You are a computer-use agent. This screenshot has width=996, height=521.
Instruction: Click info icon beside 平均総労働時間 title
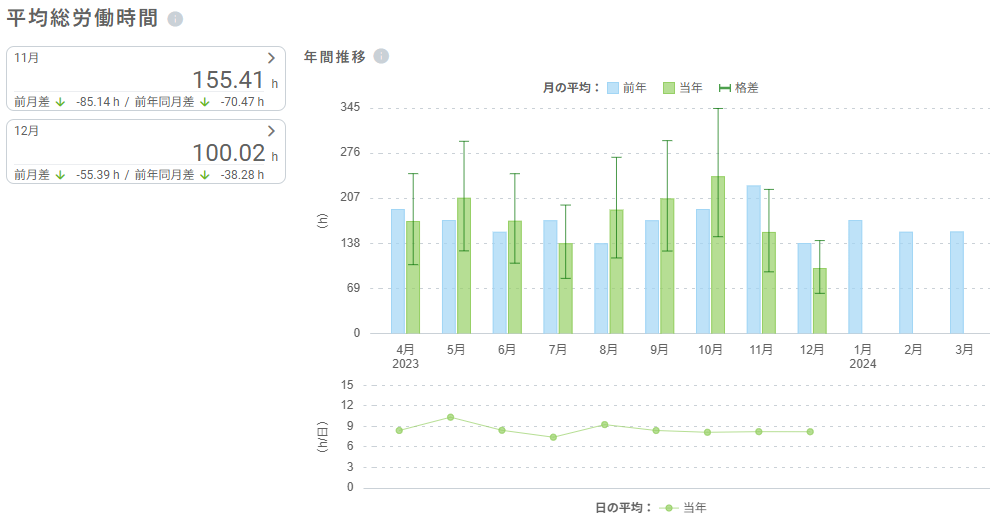(x=175, y=20)
